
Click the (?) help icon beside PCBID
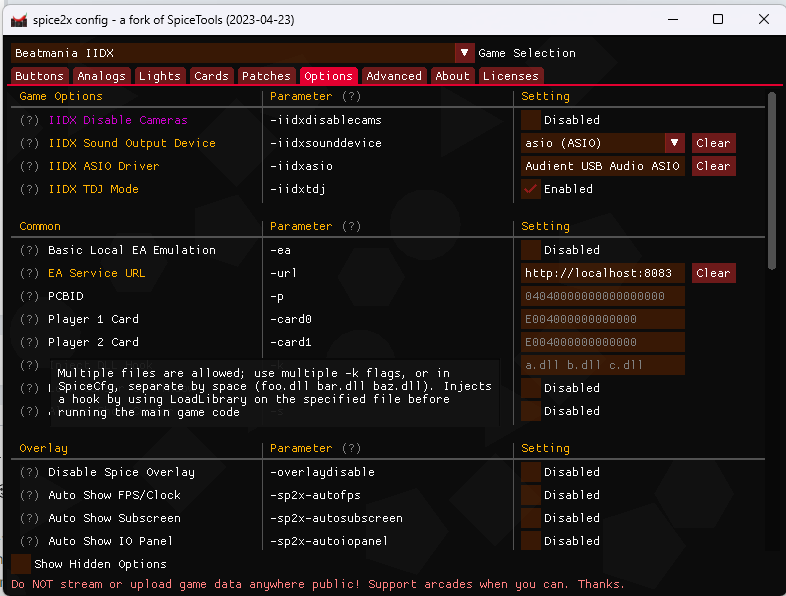pyautogui.click(x=30, y=296)
